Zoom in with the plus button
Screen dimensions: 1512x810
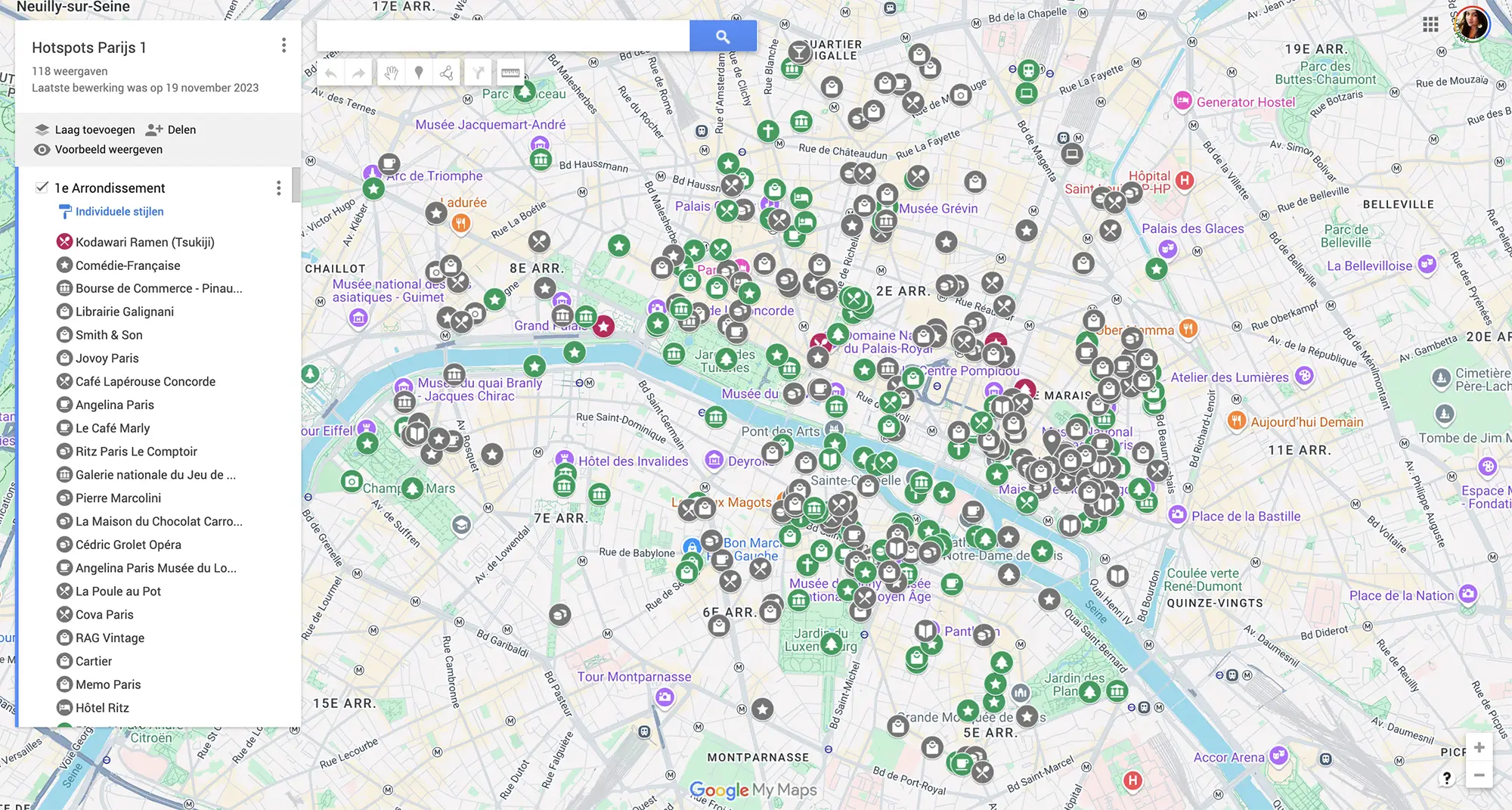point(1479,748)
